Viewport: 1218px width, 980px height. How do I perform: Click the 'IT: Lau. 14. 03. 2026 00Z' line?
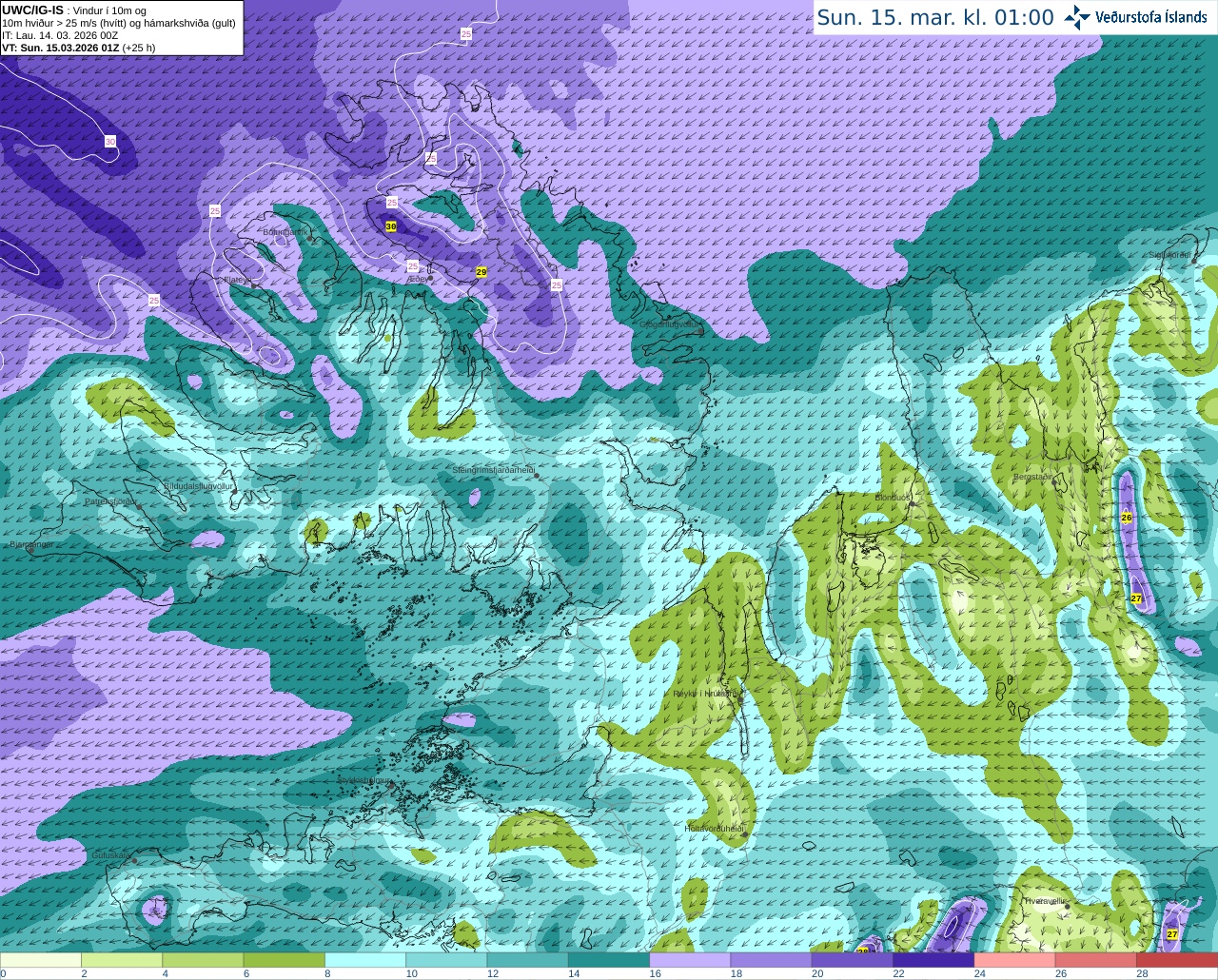(x=60, y=35)
